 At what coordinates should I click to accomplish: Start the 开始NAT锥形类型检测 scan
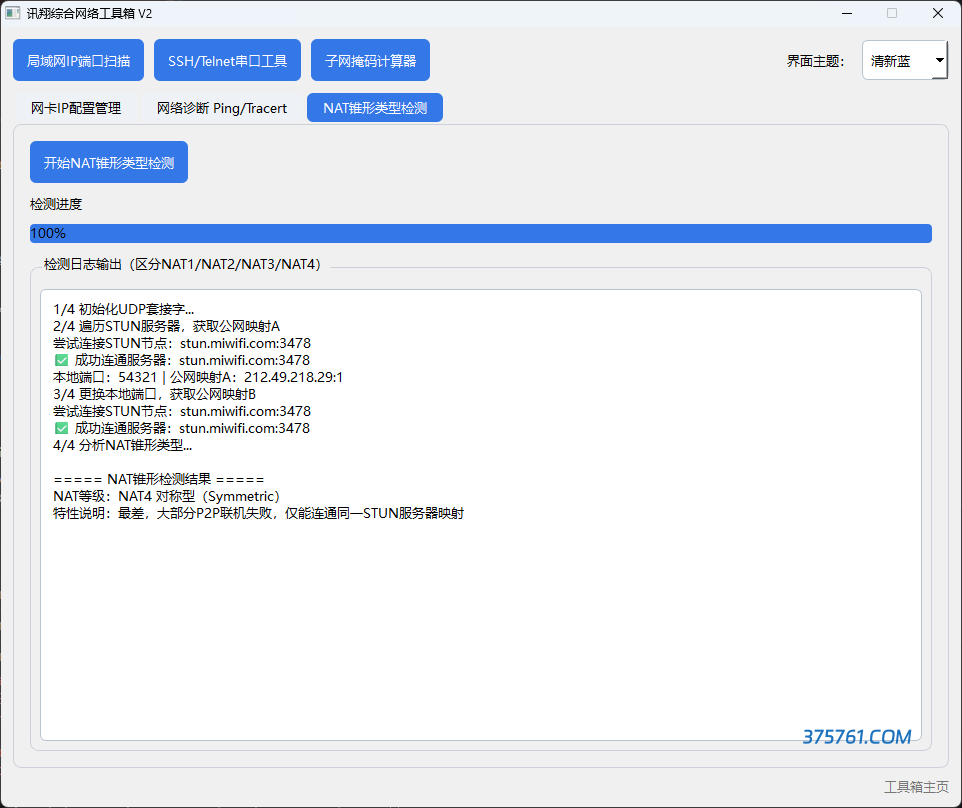[109, 163]
